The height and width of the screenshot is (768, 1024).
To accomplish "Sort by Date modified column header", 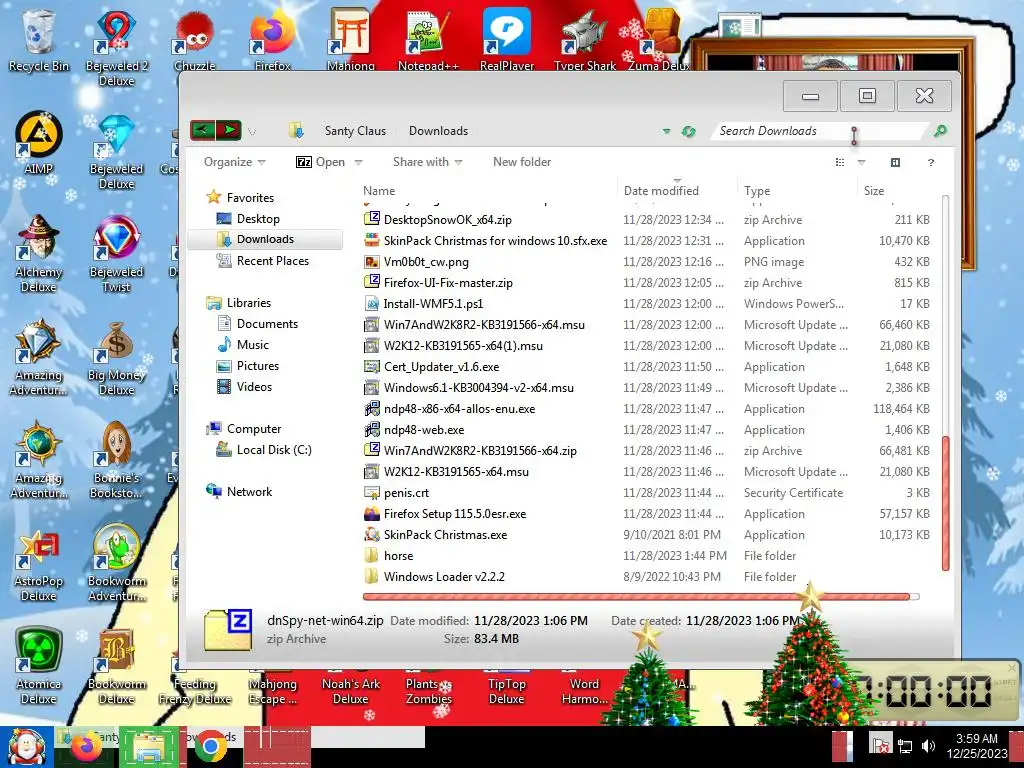I will [677, 191].
